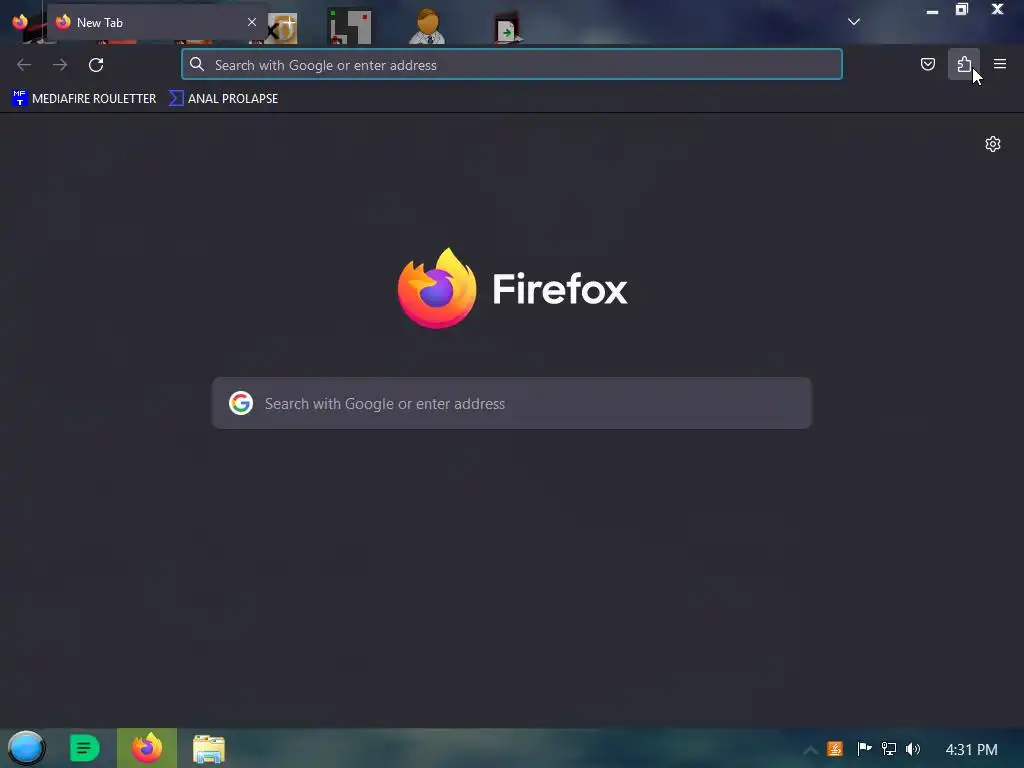Click the page search box with Google logo
1024x768 pixels.
click(x=511, y=403)
